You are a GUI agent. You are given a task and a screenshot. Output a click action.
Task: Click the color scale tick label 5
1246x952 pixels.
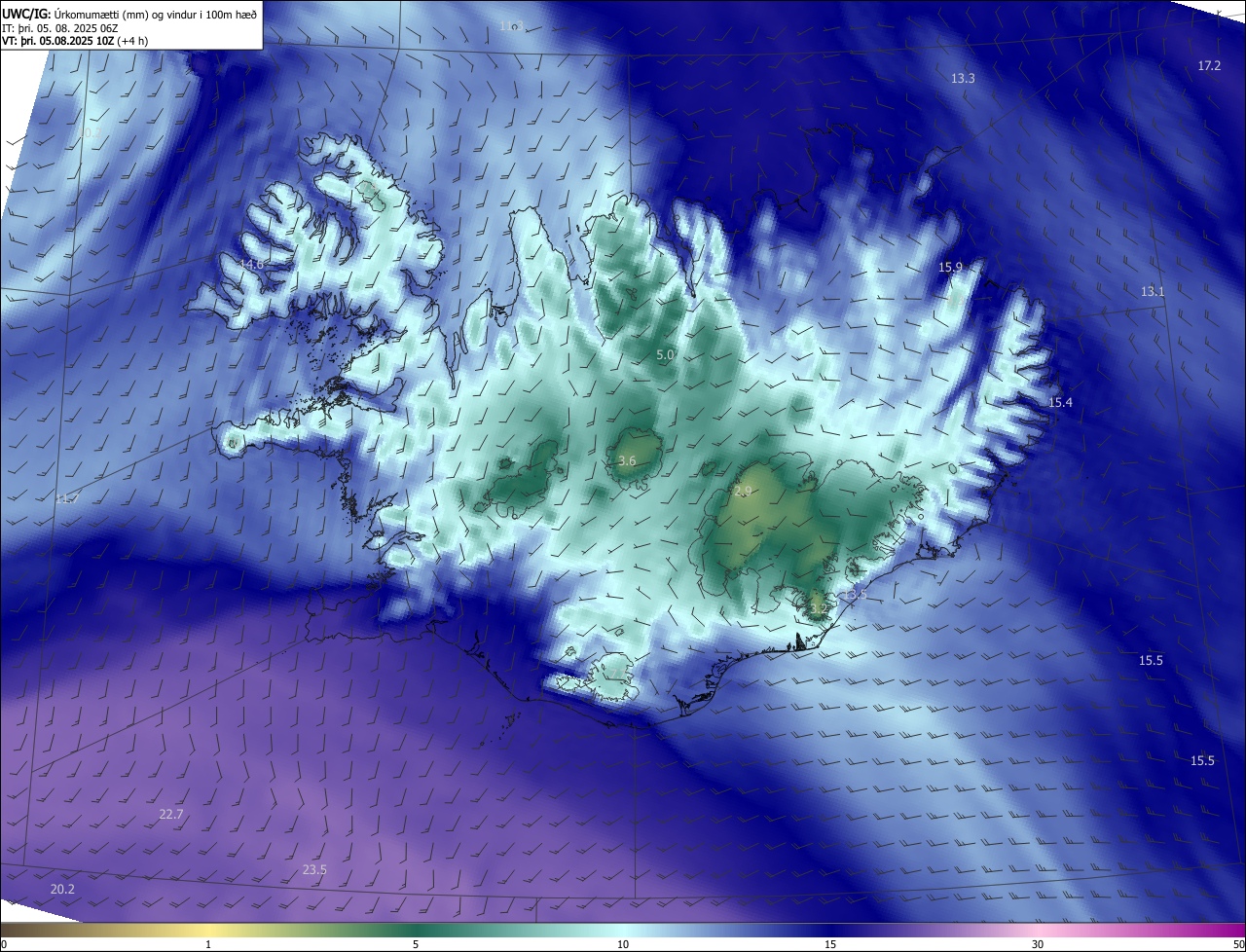pos(416,944)
